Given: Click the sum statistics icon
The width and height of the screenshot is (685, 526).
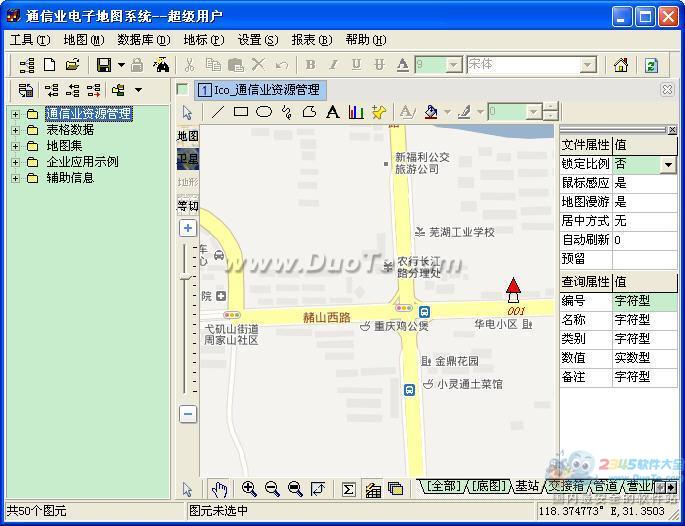Looking at the screenshot, I should click(348, 489).
